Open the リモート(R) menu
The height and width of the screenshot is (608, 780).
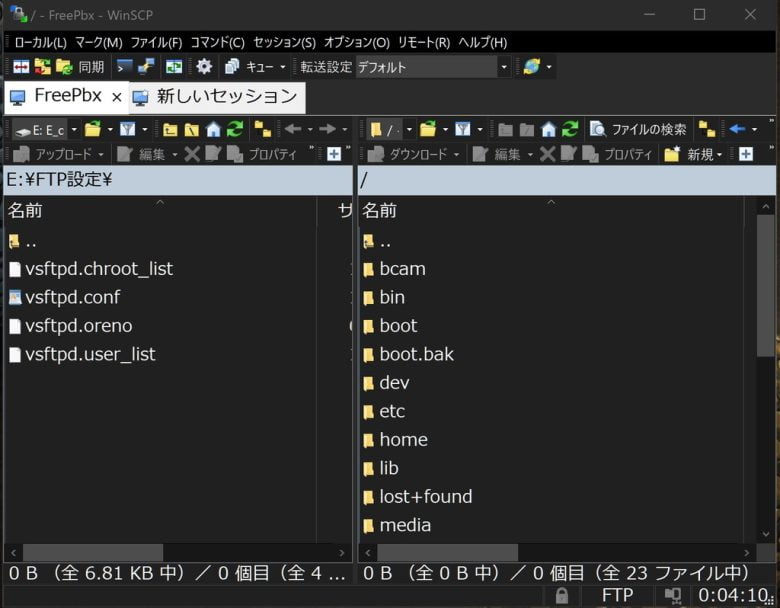pyautogui.click(x=424, y=43)
